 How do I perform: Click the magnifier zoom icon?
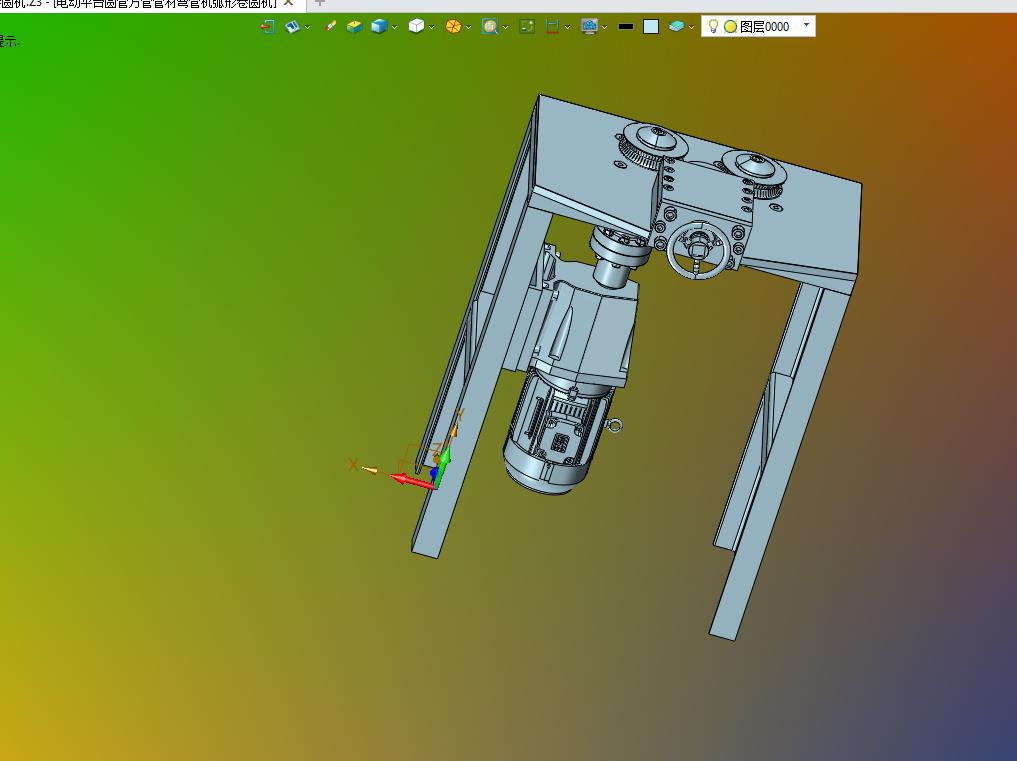[489, 27]
